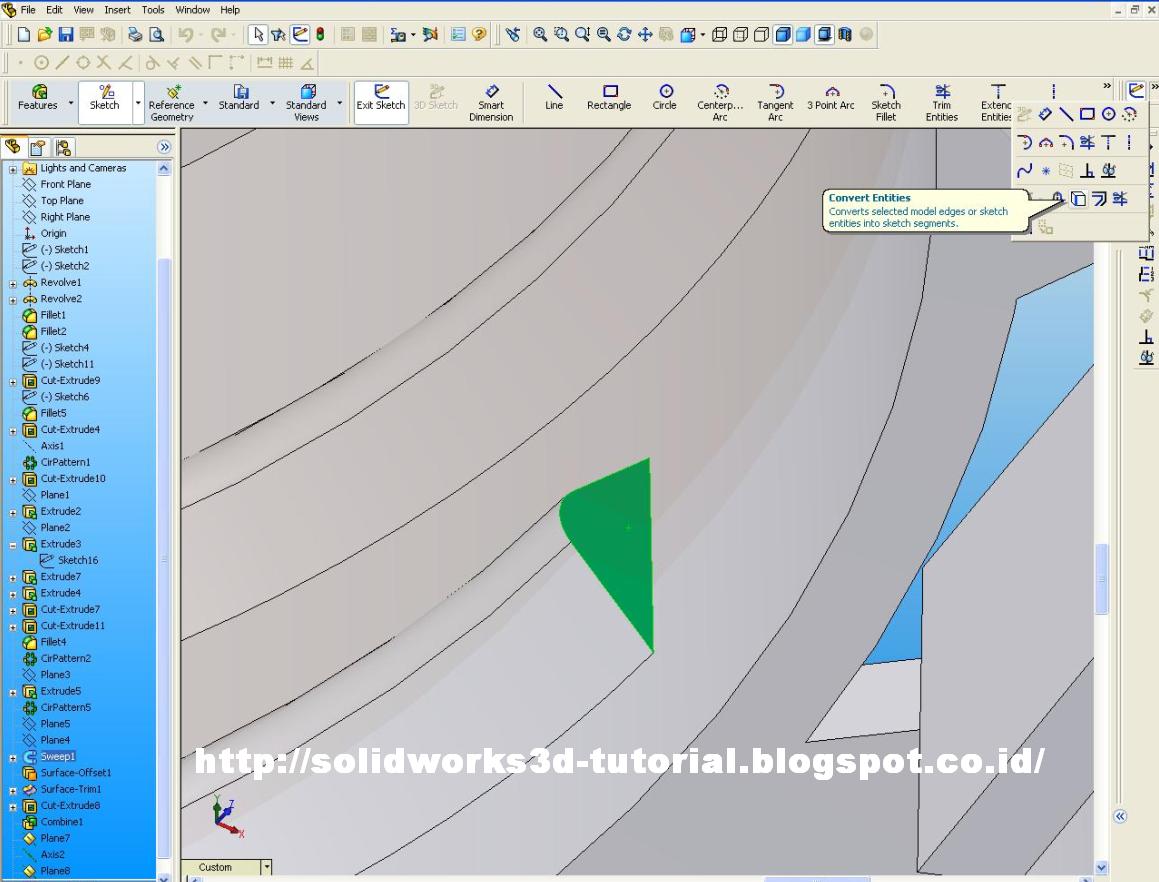Select the Tangent Arc tool
Image resolution: width=1159 pixels, height=882 pixels.
tap(775, 98)
